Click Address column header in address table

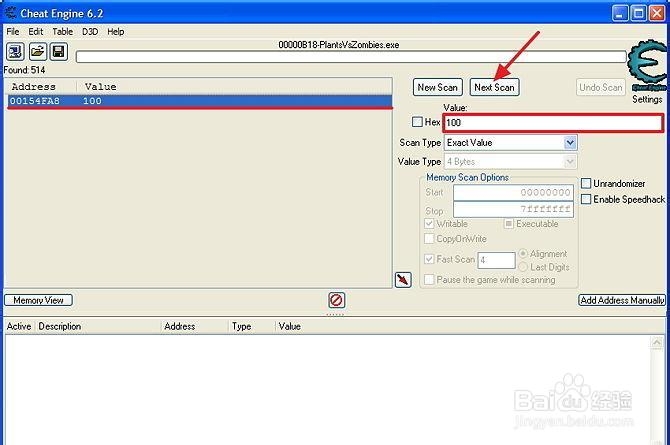click(179, 326)
